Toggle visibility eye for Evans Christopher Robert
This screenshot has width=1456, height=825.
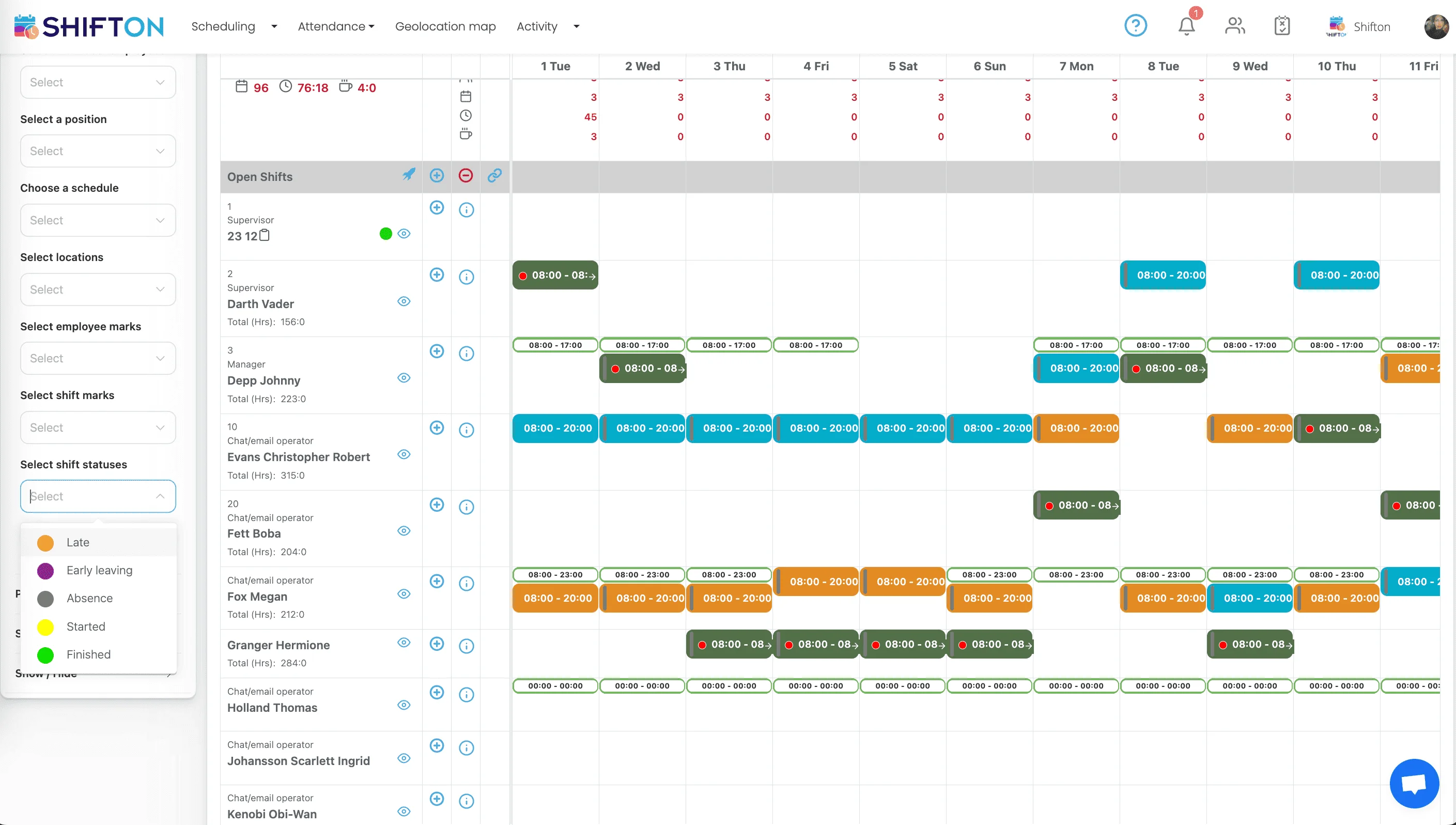point(404,454)
